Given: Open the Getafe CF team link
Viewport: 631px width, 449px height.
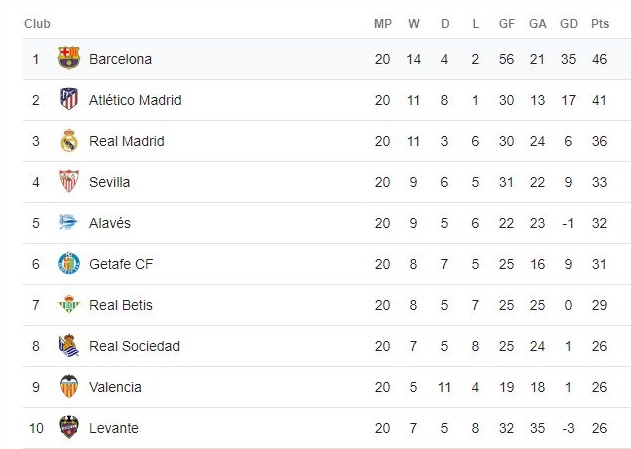Looking at the screenshot, I should (121, 264).
